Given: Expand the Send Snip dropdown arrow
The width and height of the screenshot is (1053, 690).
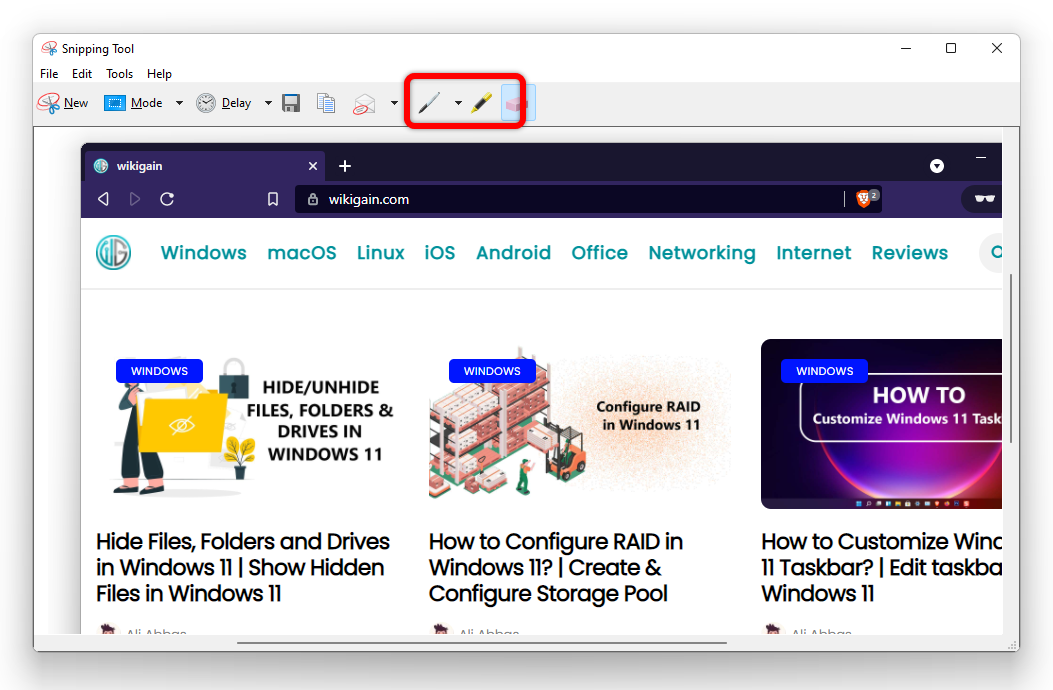Looking at the screenshot, I should 394,103.
